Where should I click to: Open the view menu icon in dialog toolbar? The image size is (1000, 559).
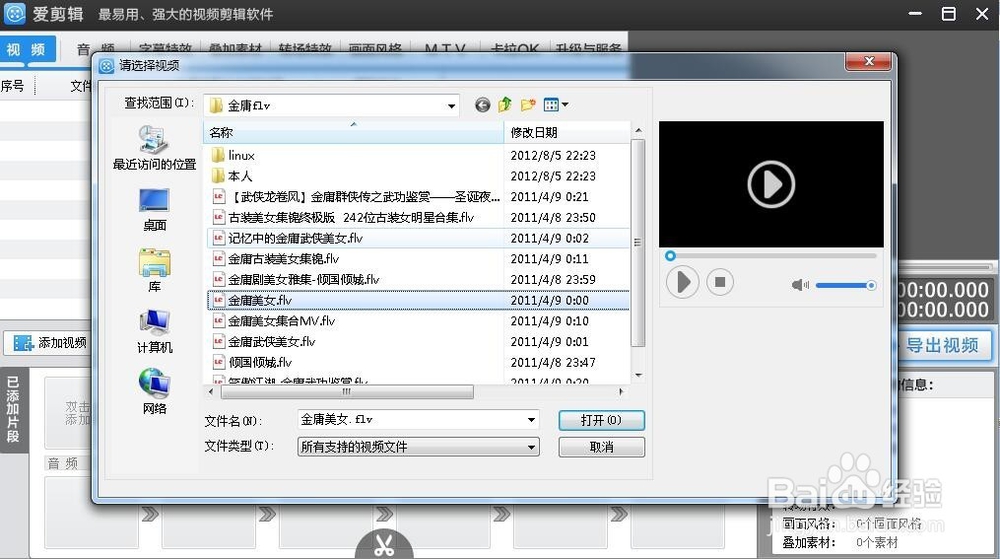tap(555, 105)
